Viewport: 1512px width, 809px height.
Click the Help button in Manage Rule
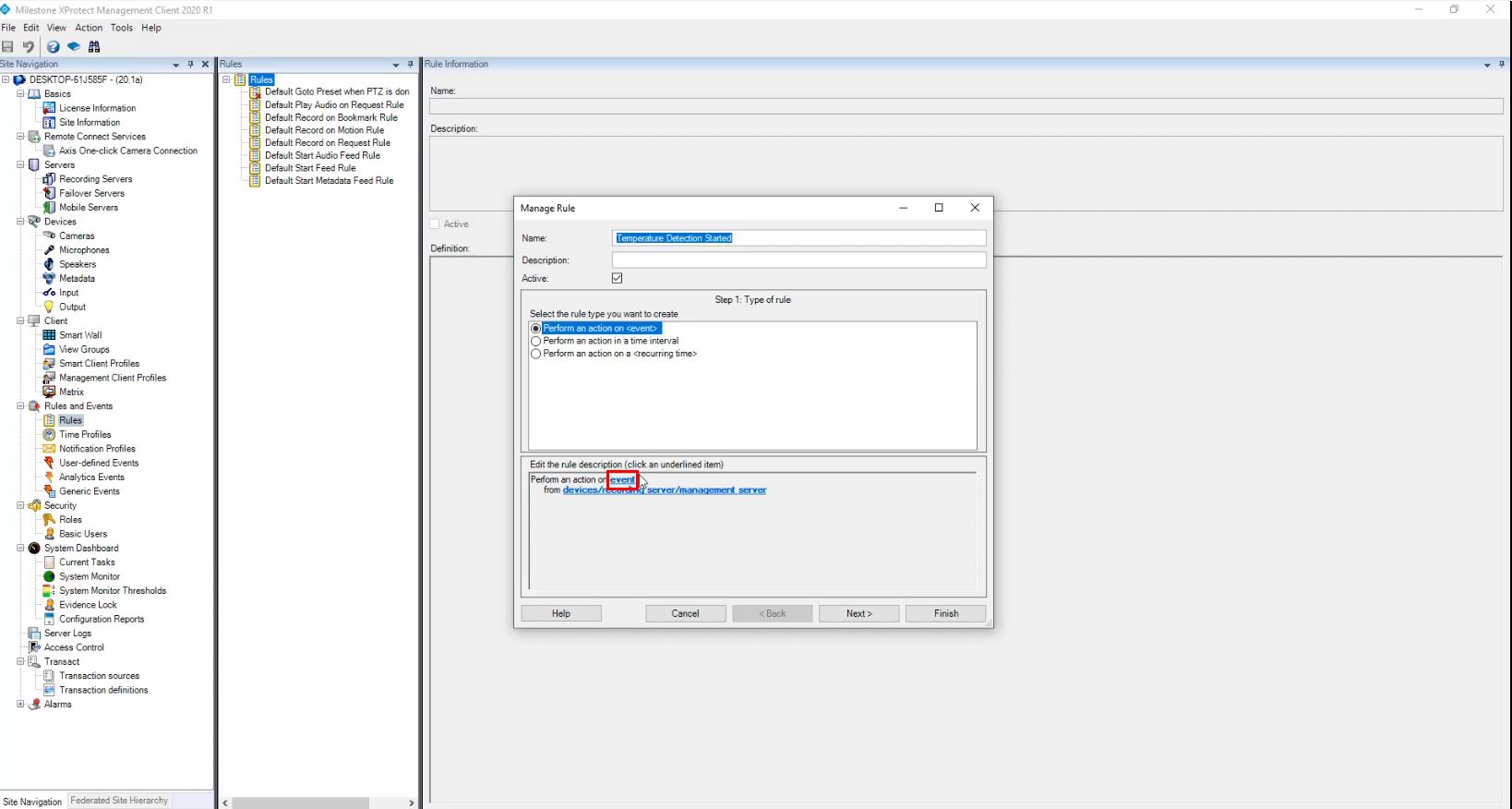[561, 613]
